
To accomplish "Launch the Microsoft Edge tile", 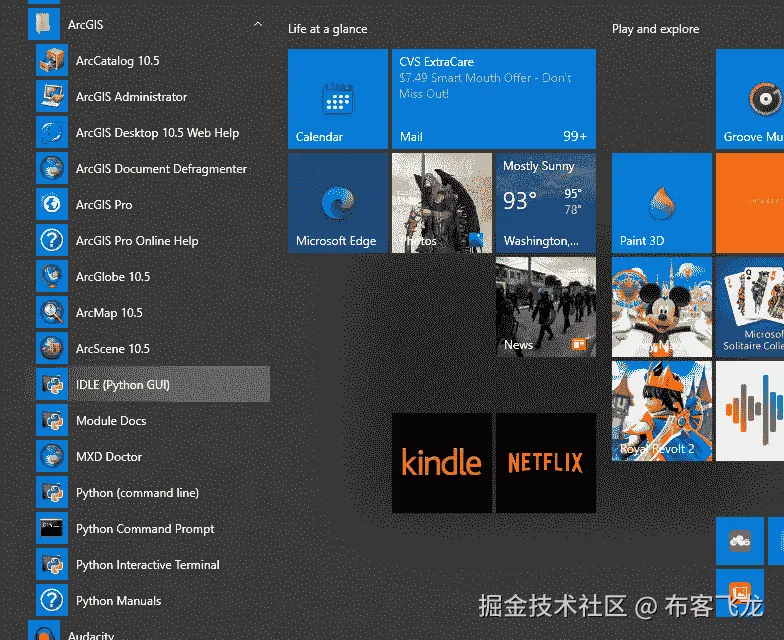I will [338, 203].
